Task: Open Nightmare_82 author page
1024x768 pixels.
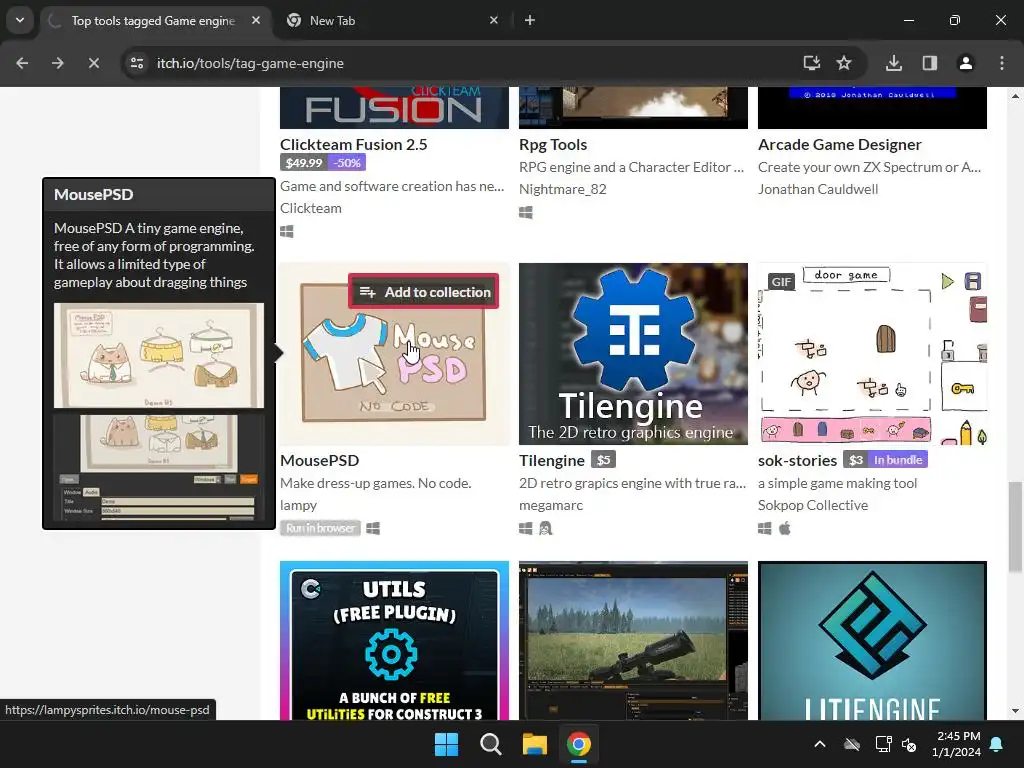Action: pyautogui.click(x=563, y=189)
